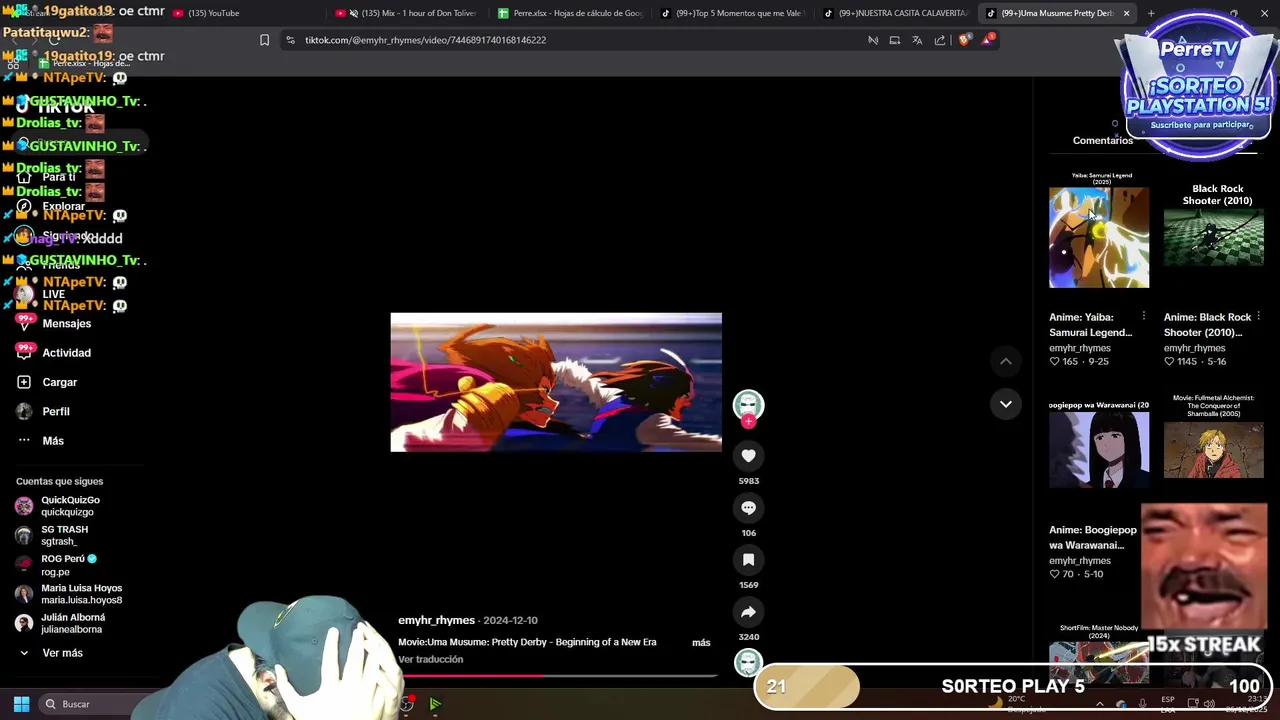Click Ver traducción under the caption

coord(430,659)
